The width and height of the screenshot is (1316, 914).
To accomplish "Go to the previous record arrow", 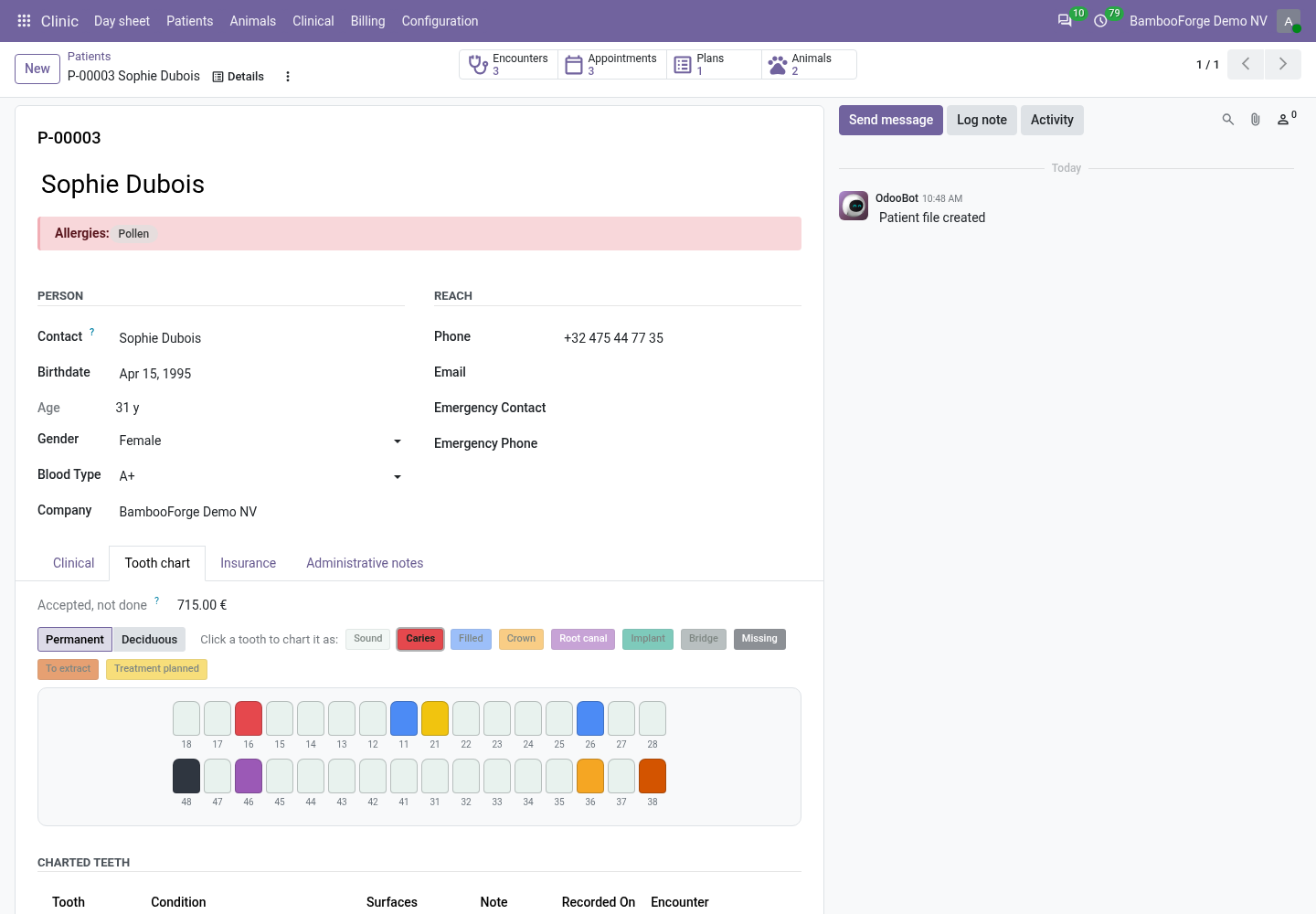I will click(x=1246, y=64).
